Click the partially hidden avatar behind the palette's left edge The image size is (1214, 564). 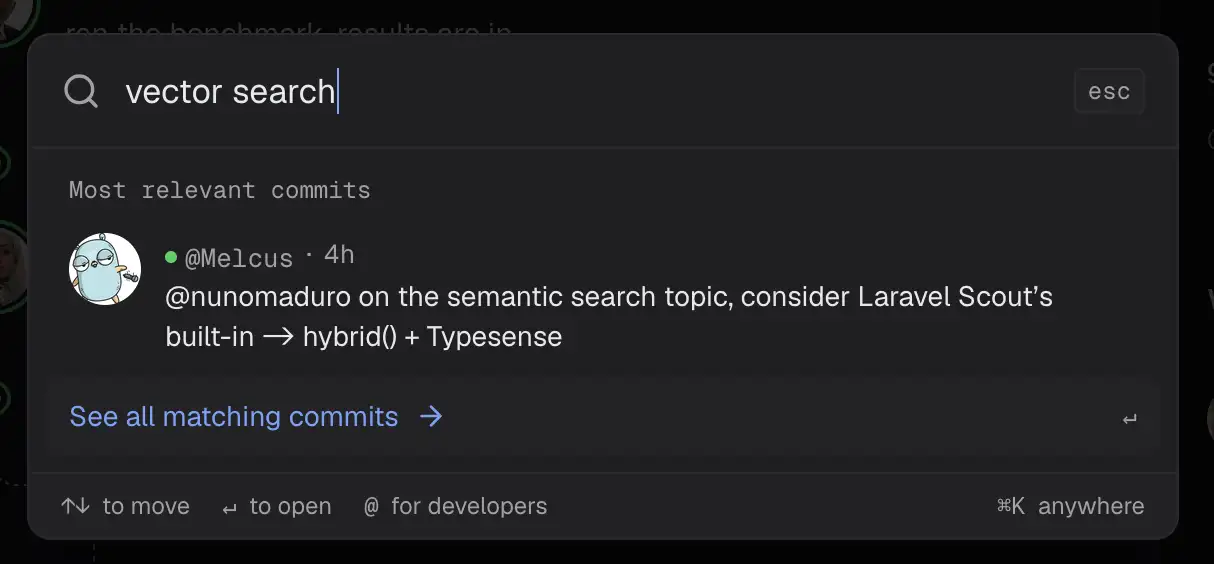(12, 265)
